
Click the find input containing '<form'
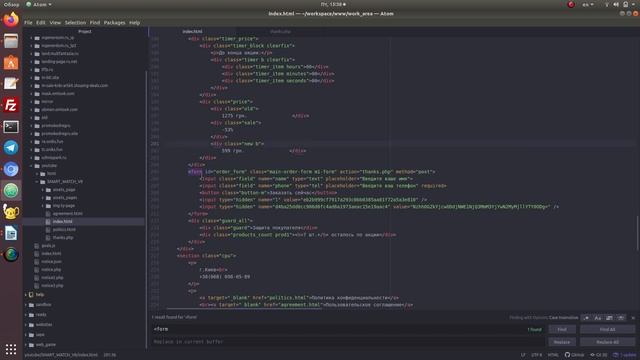point(348,329)
